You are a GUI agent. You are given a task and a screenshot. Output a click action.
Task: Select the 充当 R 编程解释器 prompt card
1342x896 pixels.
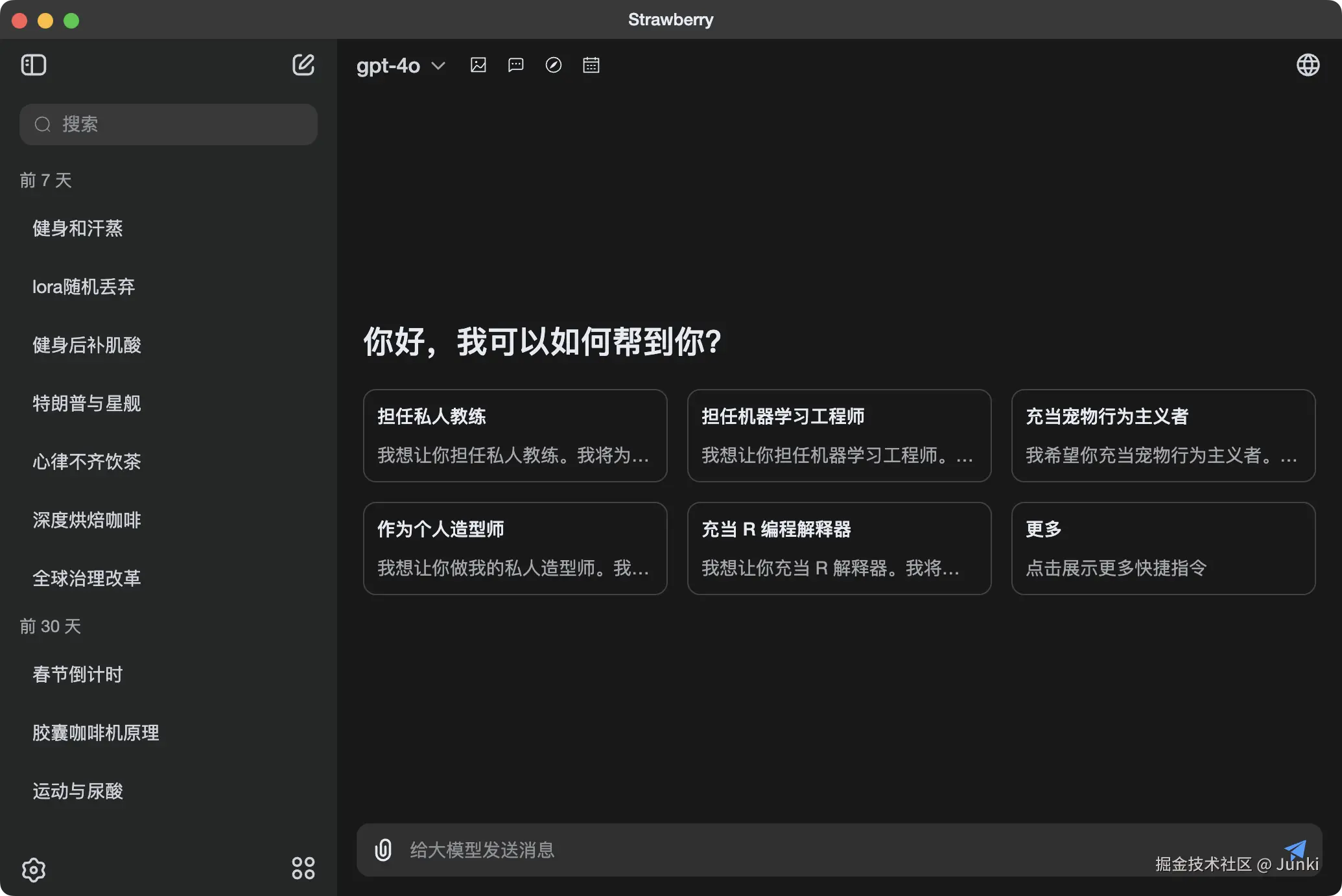point(839,548)
